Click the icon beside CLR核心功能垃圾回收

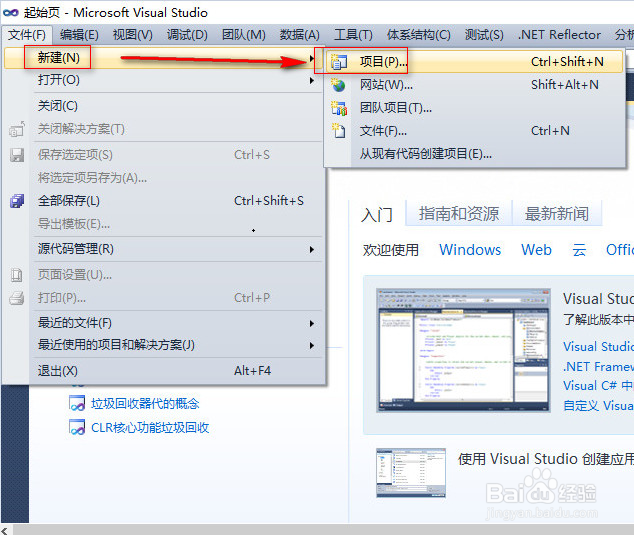(x=77, y=427)
